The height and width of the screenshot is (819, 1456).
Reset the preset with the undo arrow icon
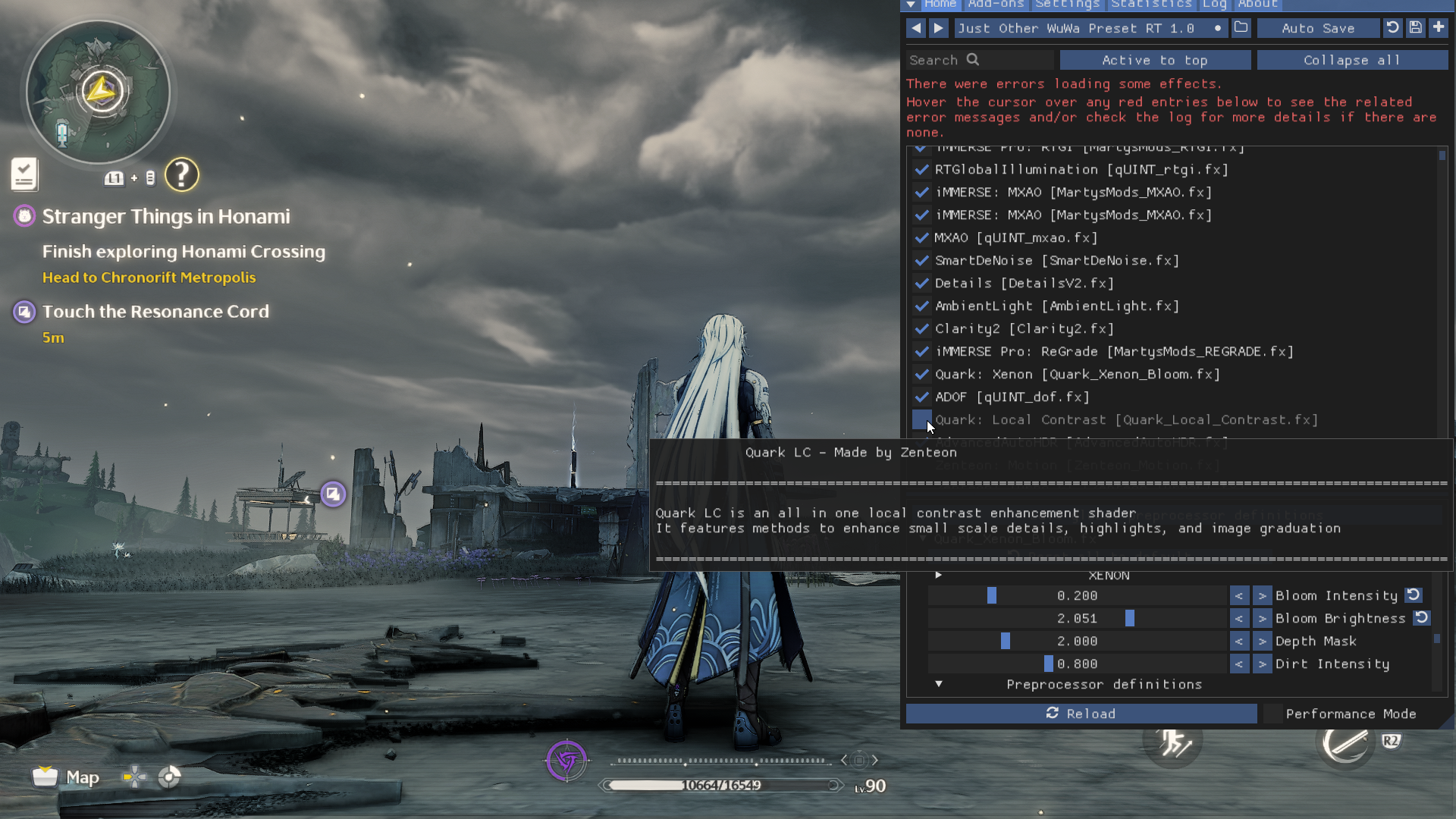[x=1392, y=28]
